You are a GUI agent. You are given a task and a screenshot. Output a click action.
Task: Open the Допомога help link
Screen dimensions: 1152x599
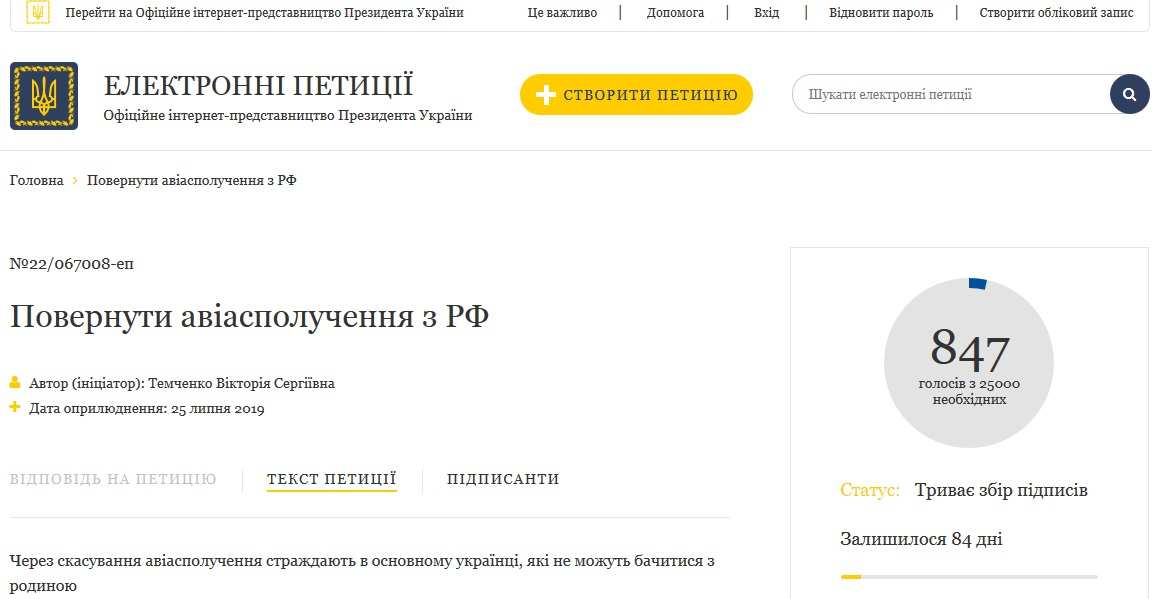coord(675,13)
